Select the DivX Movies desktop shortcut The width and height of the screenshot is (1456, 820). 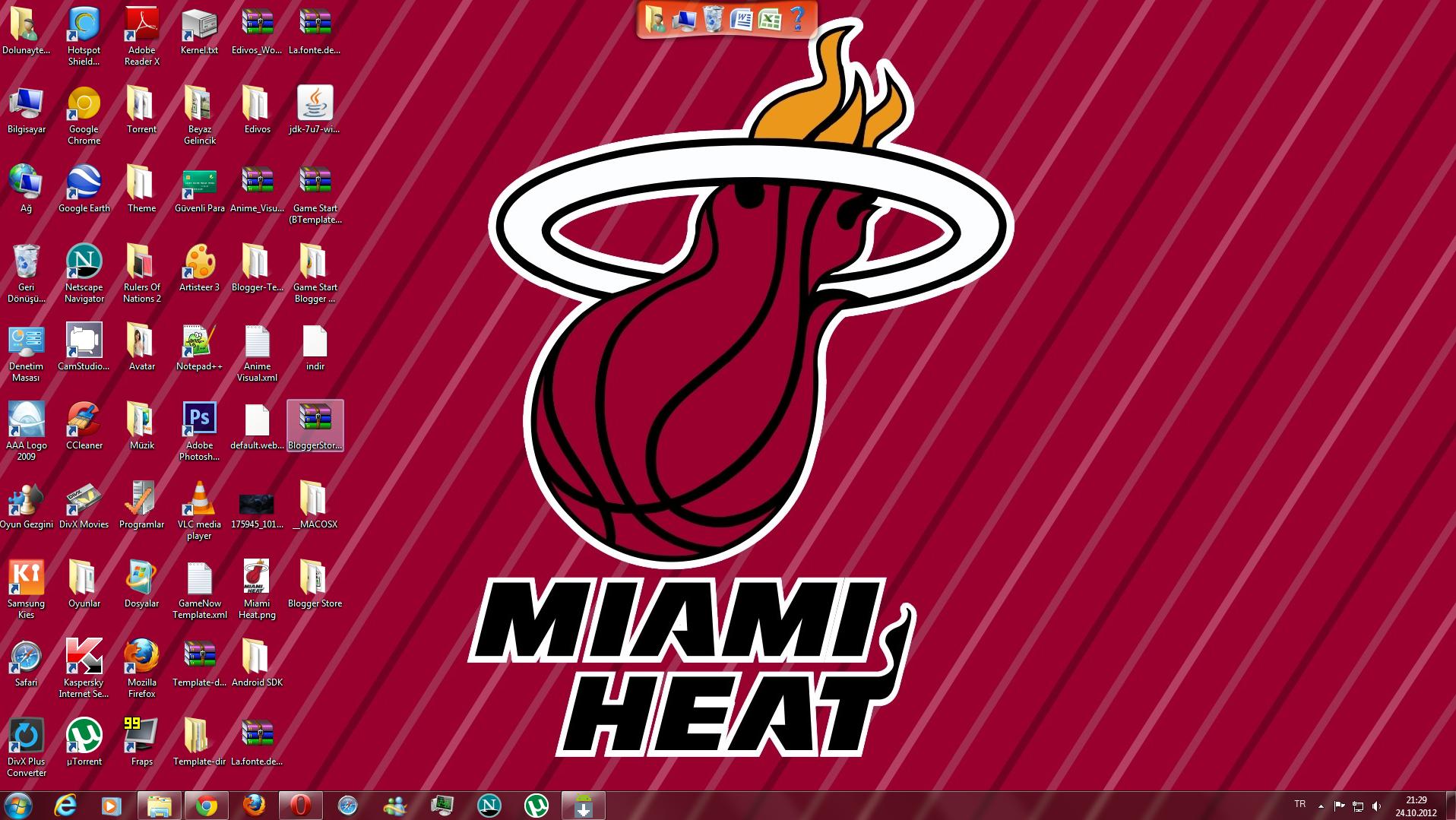[x=84, y=505]
